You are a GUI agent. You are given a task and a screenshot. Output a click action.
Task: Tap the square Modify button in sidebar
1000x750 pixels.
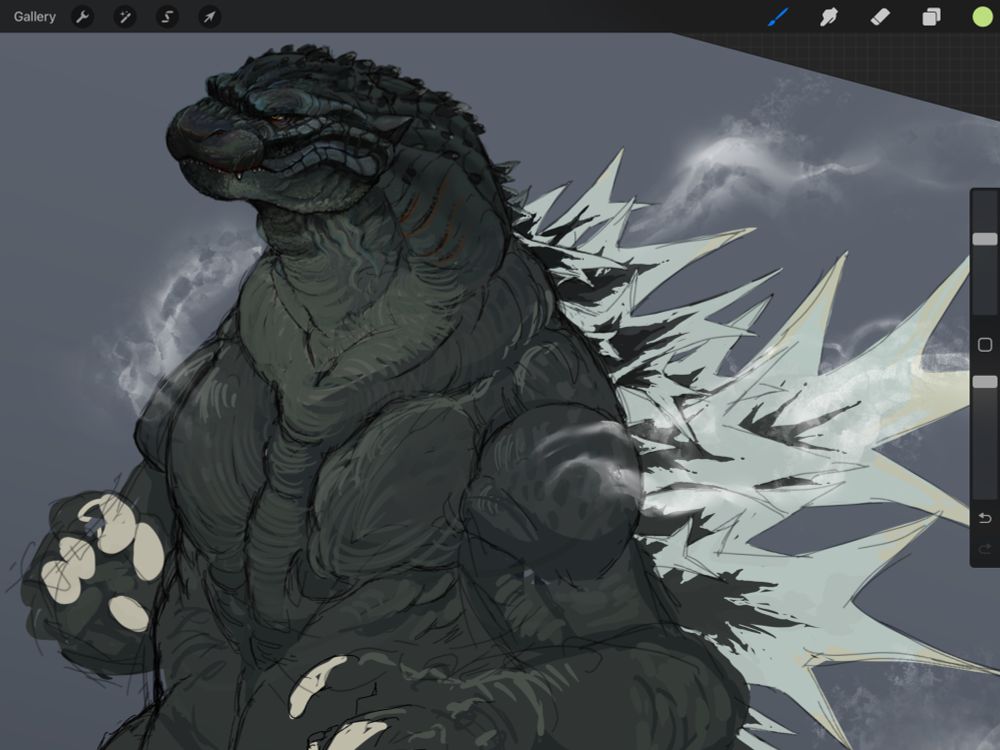985,345
